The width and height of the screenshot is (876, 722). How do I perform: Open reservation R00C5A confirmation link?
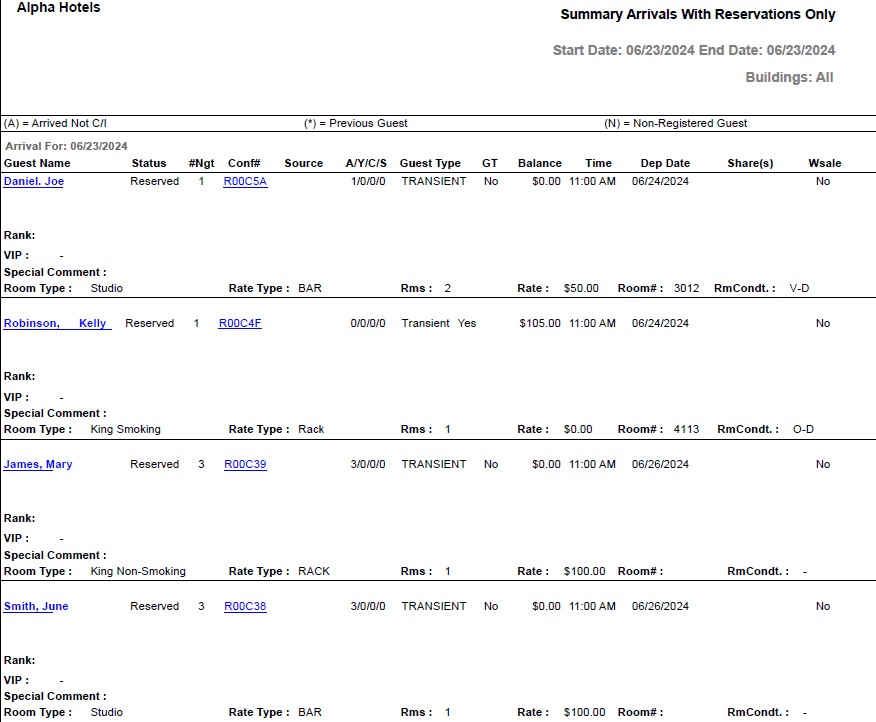point(245,181)
